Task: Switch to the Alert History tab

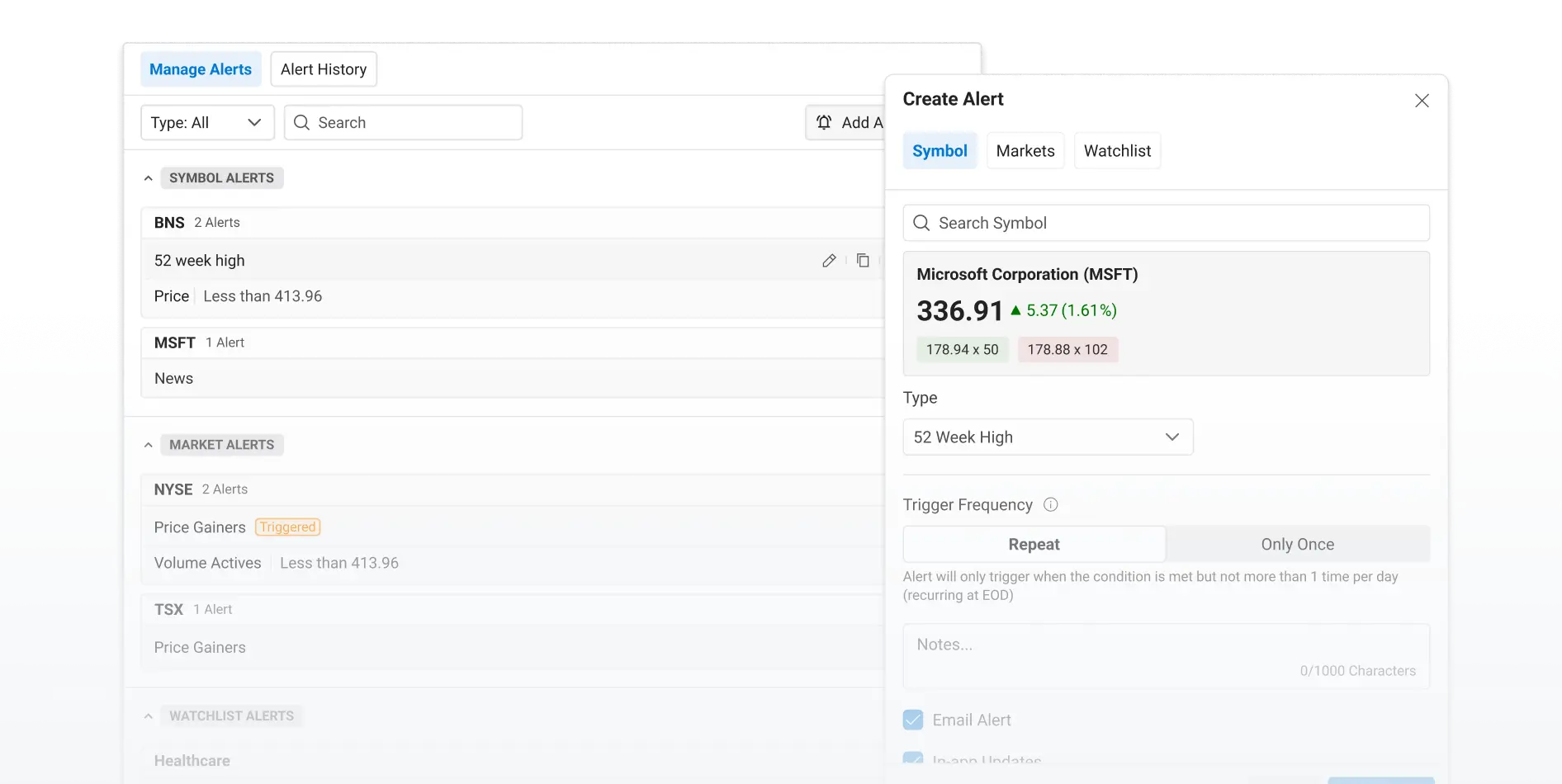Action: click(x=324, y=69)
